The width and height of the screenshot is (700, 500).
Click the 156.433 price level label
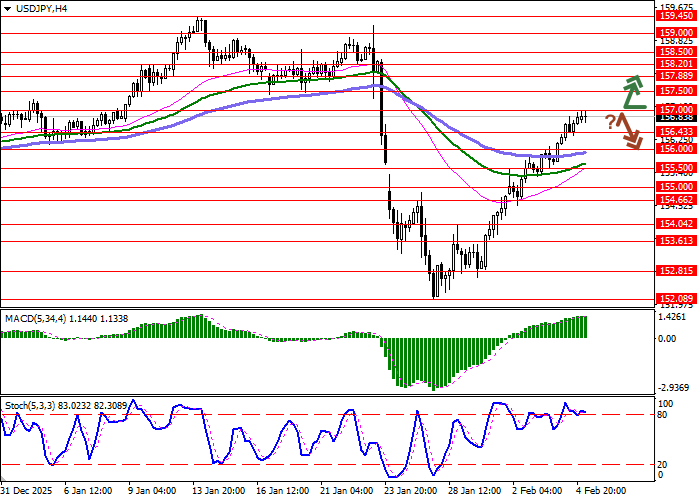[676, 131]
